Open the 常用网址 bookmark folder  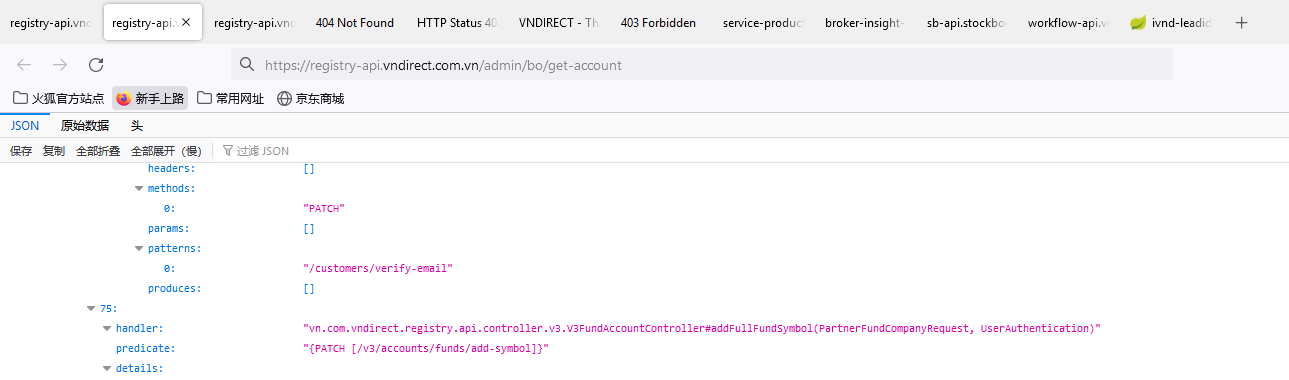tap(231, 99)
